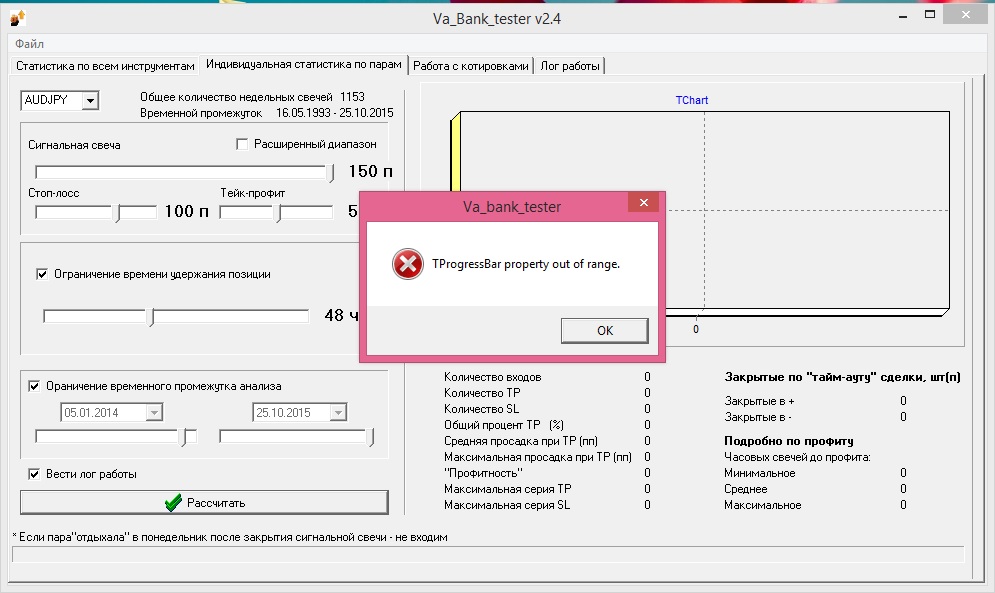
Task: Click the Тейк-профит slider
Action: (x=276, y=212)
